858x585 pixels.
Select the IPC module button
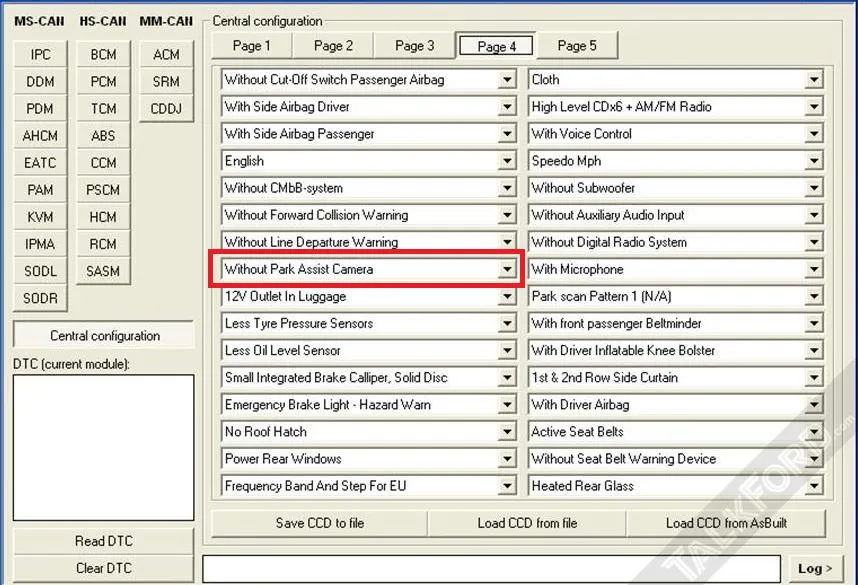pyautogui.click(x=40, y=55)
